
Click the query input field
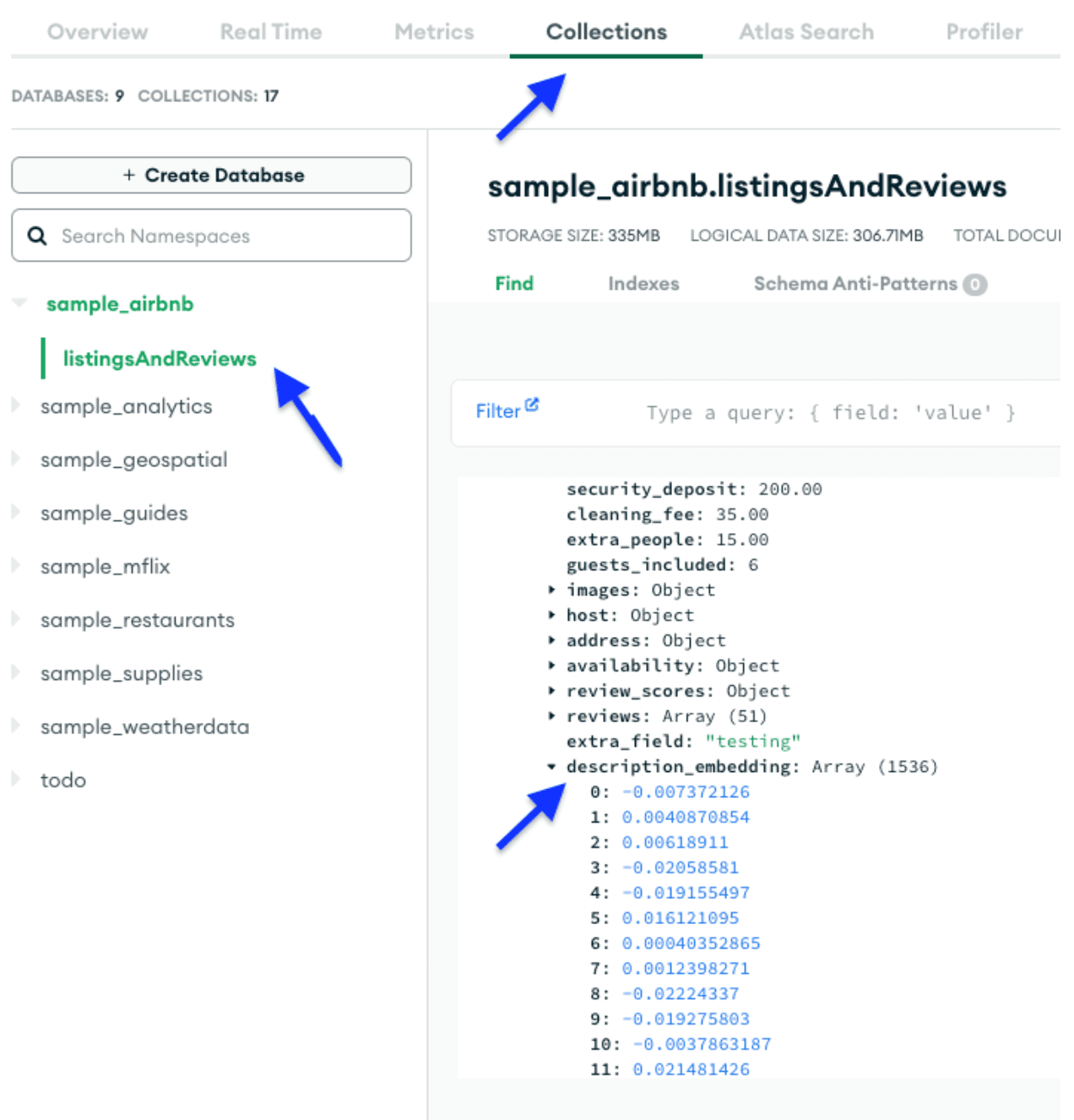(832, 412)
